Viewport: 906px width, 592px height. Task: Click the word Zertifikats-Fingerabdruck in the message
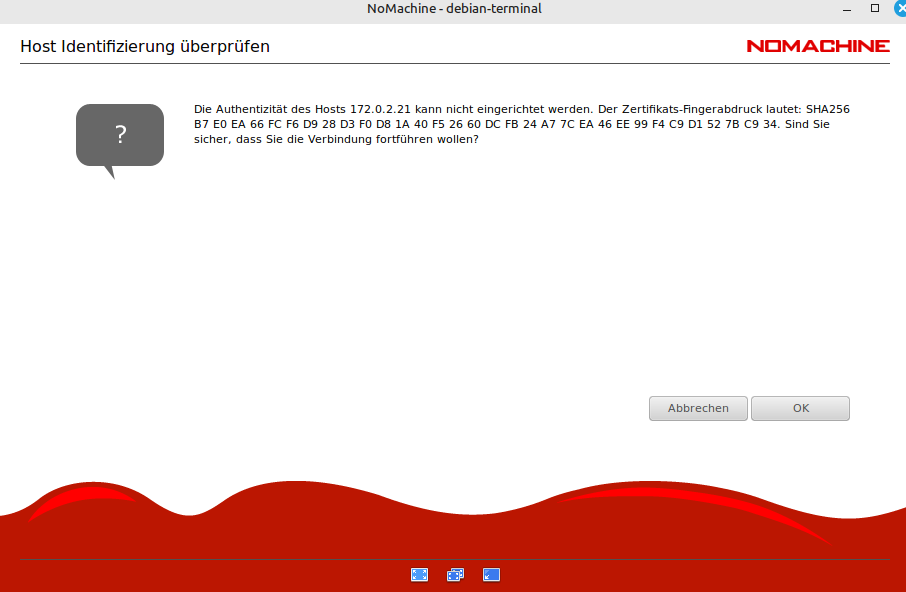690,108
